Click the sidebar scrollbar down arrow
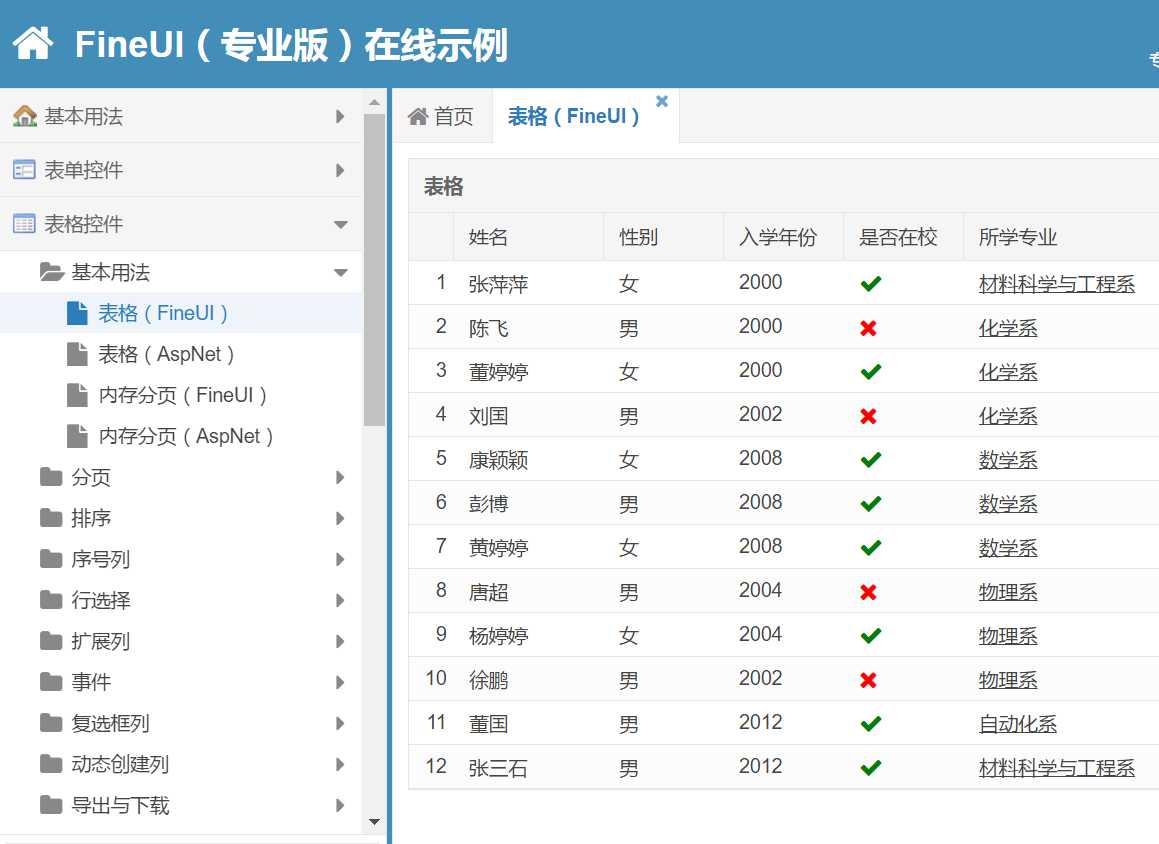The height and width of the screenshot is (844, 1159). click(374, 822)
